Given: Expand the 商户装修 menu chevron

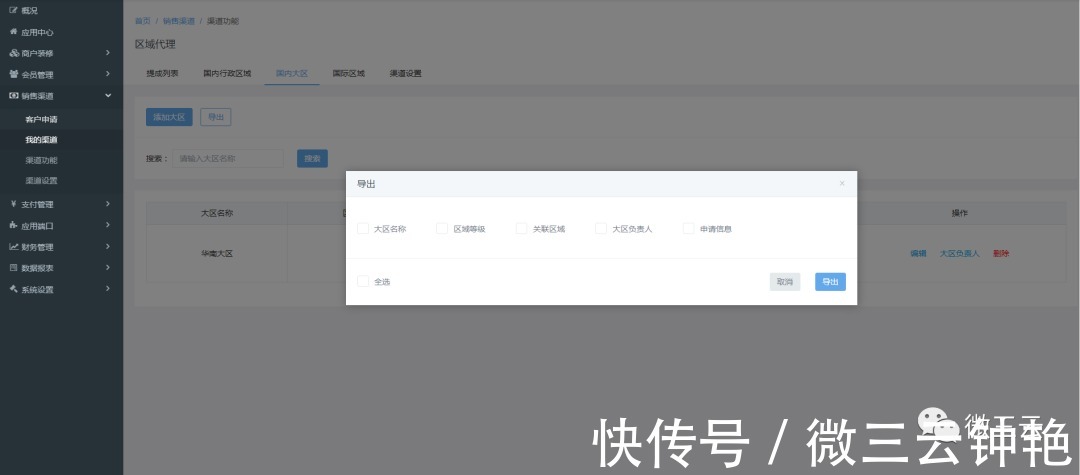Looking at the screenshot, I should click(108, 53).
